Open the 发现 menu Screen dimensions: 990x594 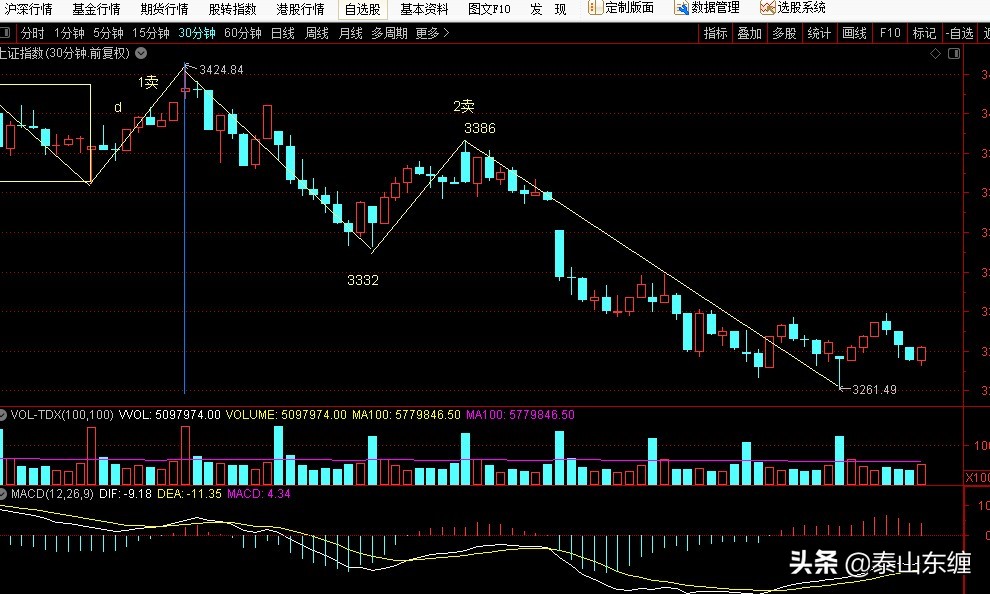(x=548, y=9)
